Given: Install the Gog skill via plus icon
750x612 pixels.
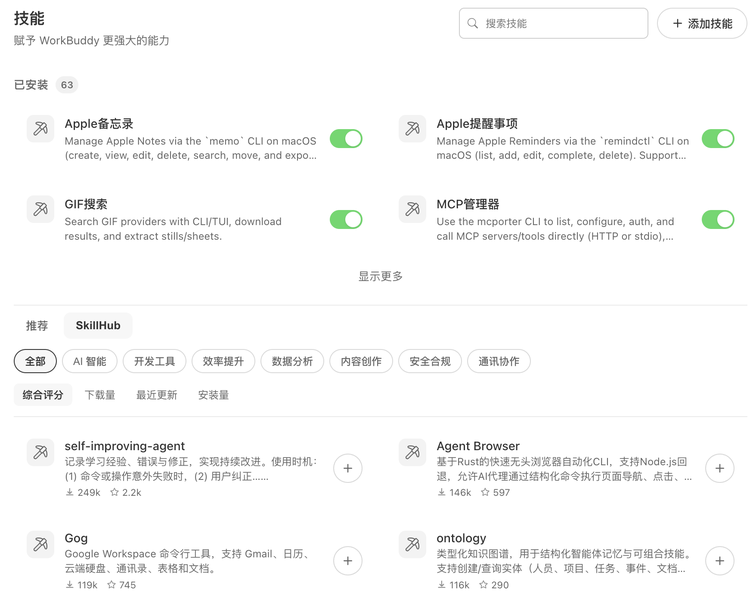Looking at the screenshot, I should coord(347,560).
